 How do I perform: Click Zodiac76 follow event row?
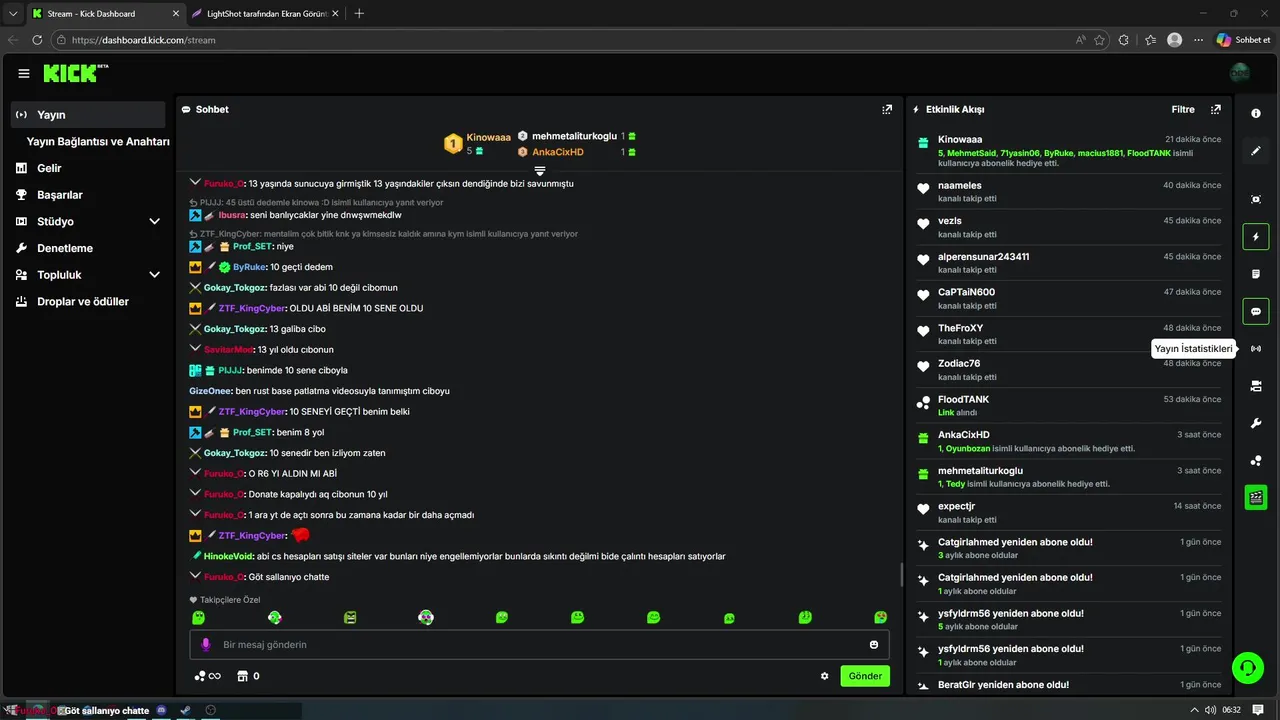(1069, 370)
